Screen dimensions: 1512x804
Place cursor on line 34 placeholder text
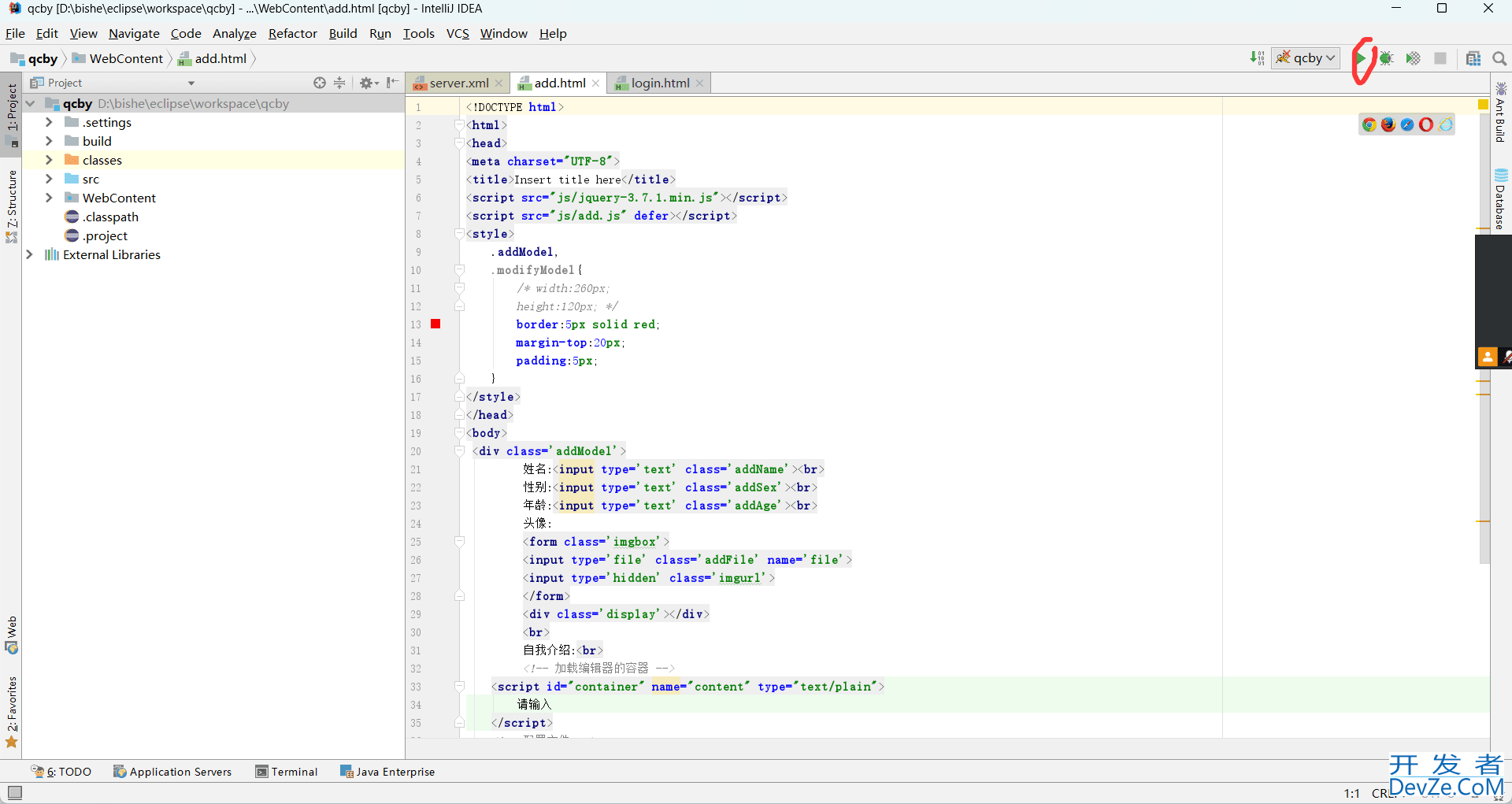click(534, 704)
